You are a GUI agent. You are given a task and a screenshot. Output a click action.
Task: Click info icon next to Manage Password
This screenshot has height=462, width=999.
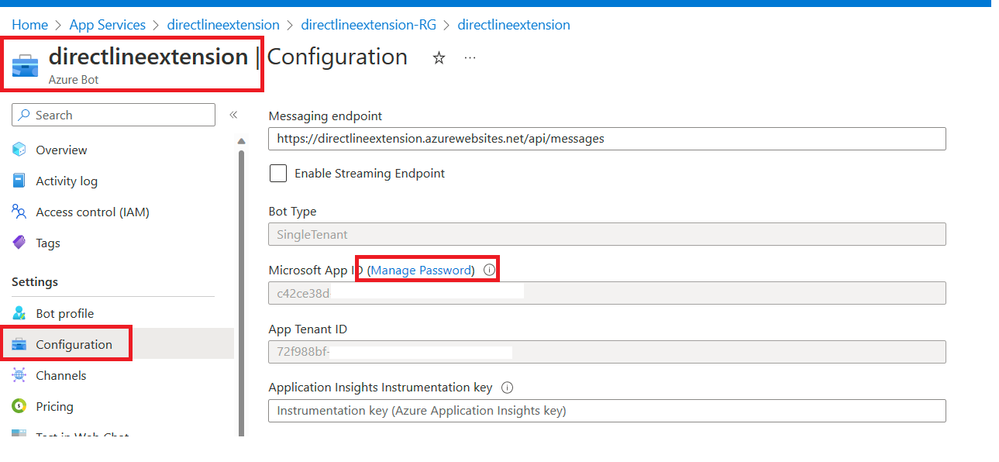489,270
